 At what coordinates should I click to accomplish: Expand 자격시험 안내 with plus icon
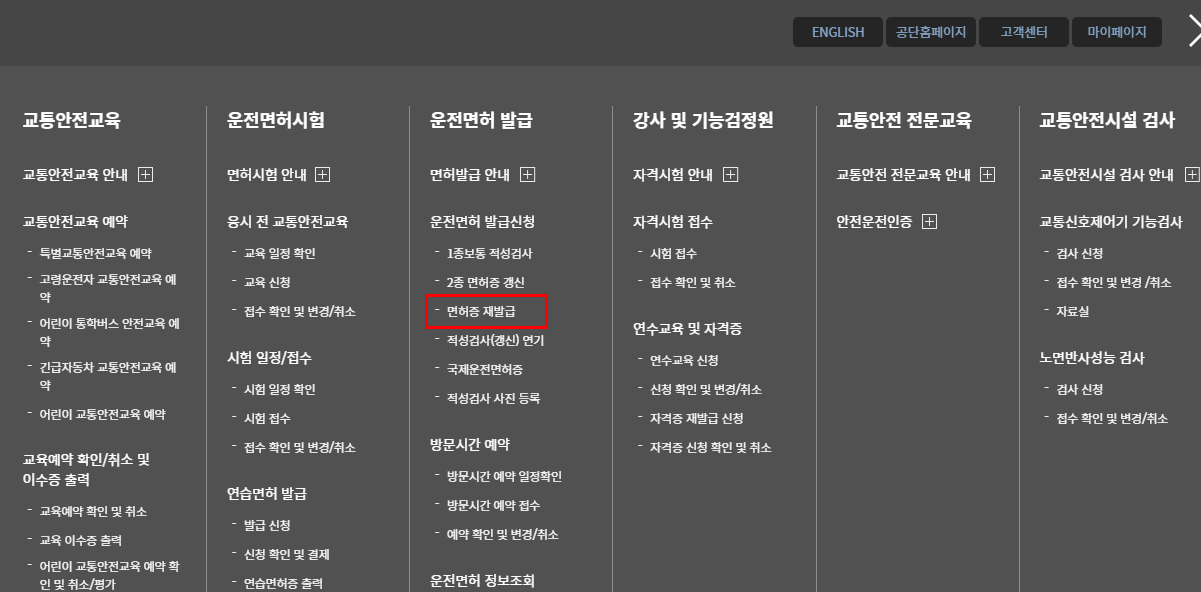pyautogui.click(x=730, y=175)
